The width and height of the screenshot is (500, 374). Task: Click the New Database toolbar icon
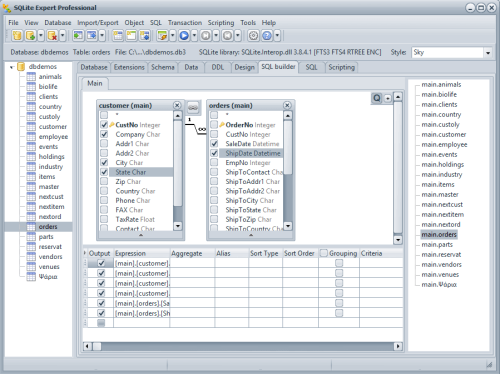click(x=17, y=35)
